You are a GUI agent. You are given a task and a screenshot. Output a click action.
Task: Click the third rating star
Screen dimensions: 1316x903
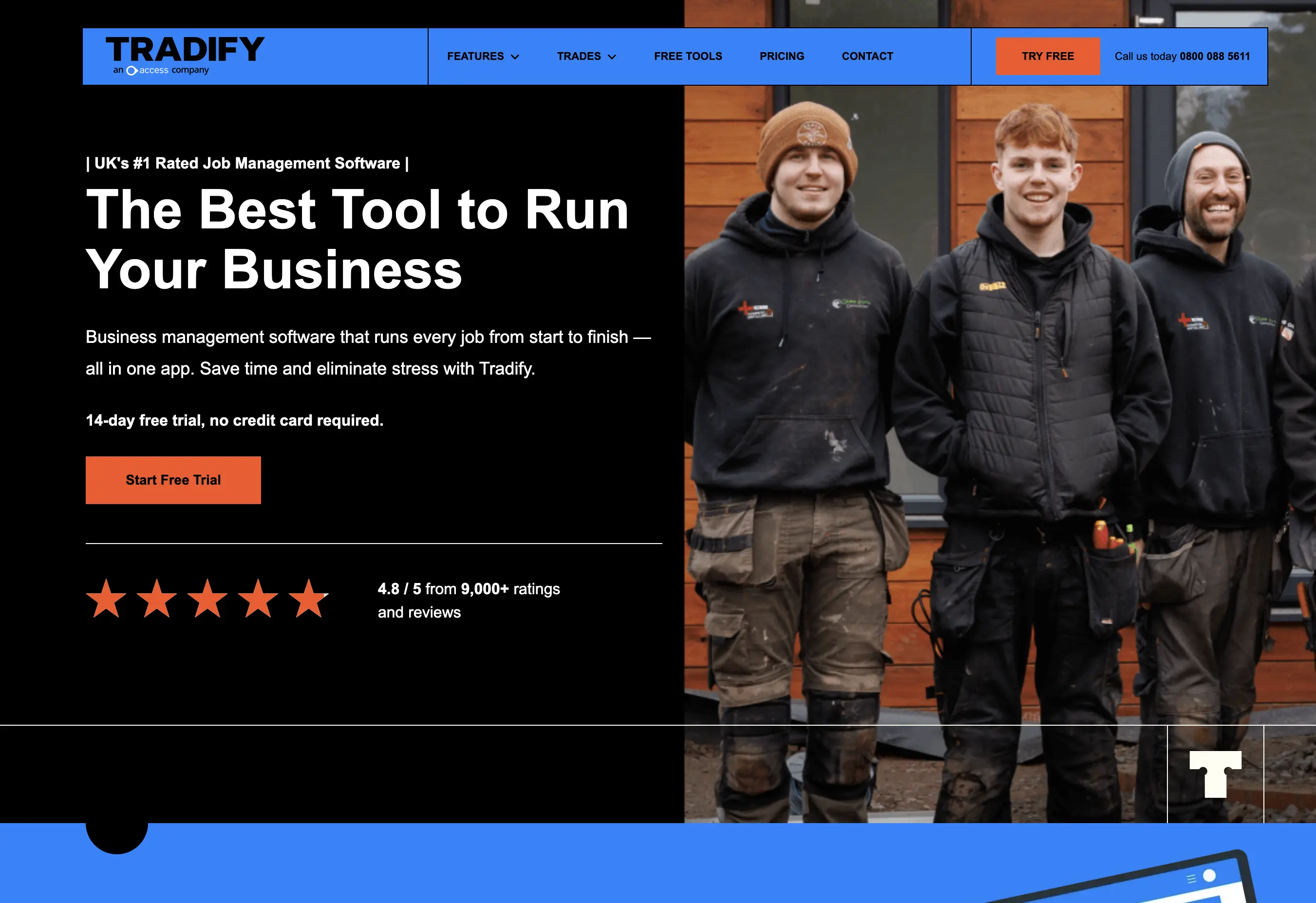207,599
